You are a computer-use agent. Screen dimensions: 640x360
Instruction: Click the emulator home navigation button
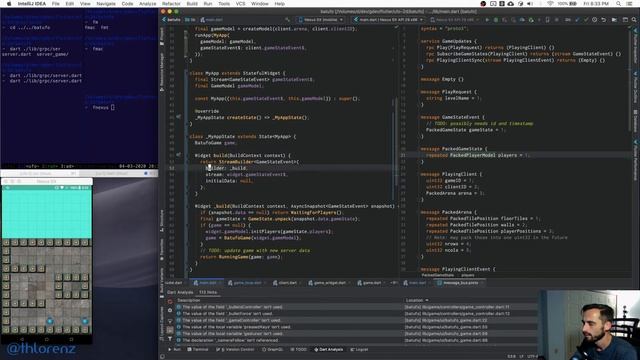coord(47,339)
